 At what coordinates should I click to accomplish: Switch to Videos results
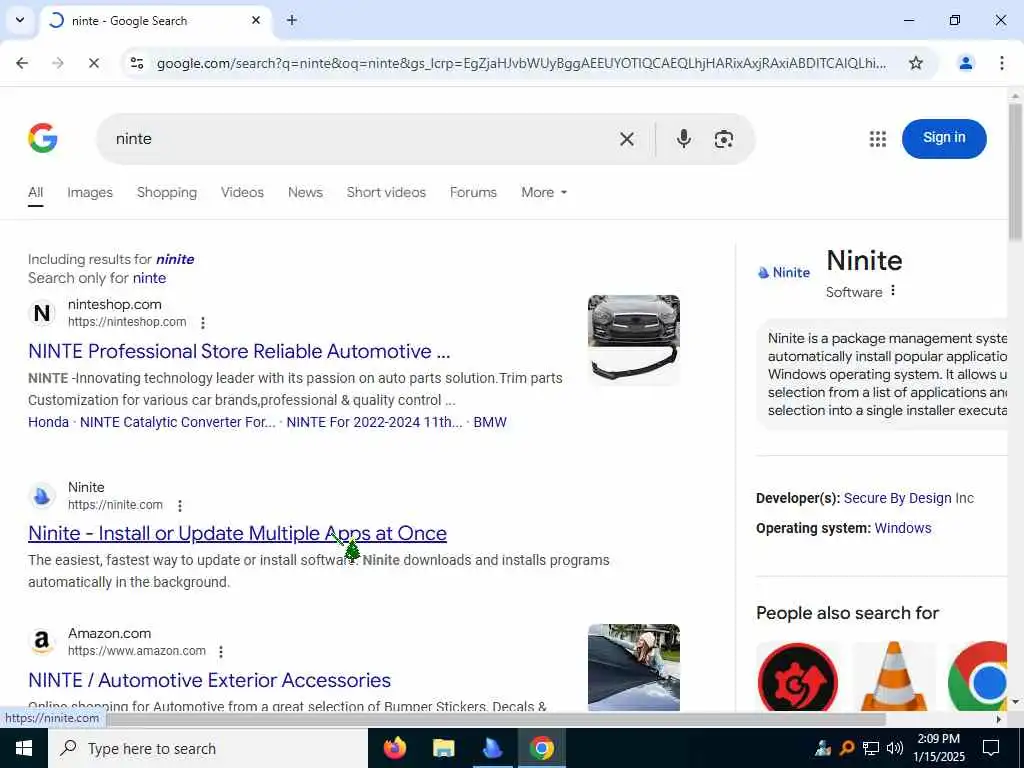pyautogui.click(x=242, y=193)
